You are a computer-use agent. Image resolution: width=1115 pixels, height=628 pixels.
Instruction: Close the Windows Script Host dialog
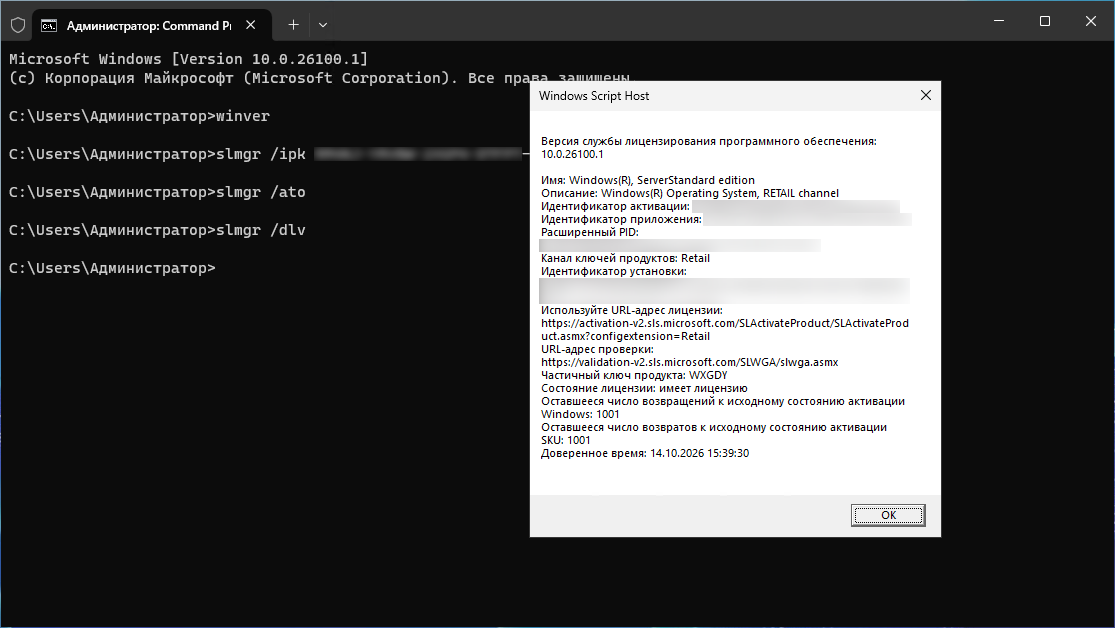[x=925, y=95]
